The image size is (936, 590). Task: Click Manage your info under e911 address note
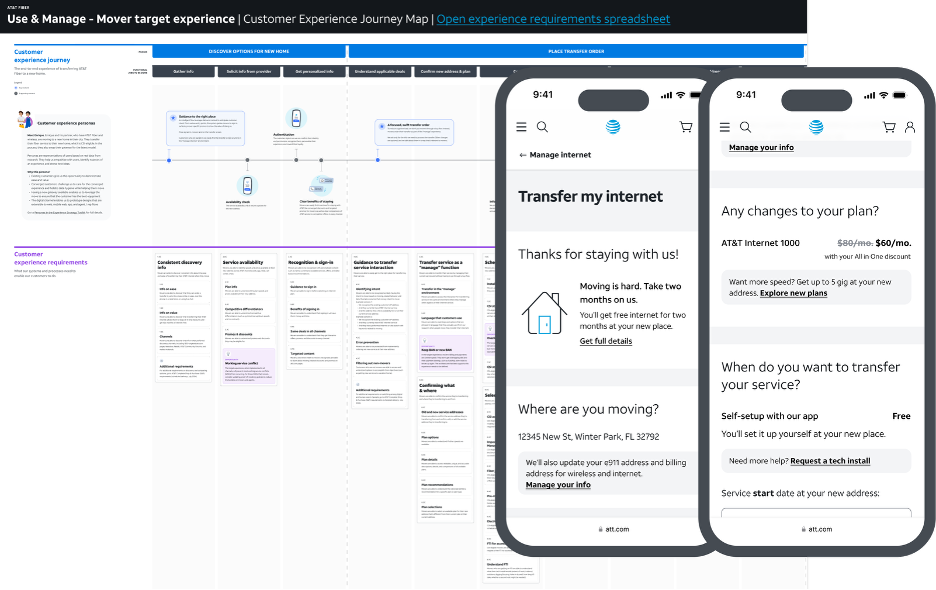[558, 485]
